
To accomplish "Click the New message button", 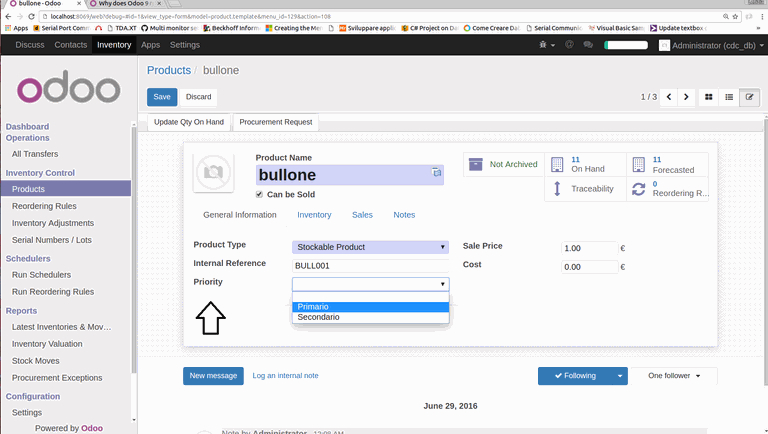I will [x=213, y=376].
